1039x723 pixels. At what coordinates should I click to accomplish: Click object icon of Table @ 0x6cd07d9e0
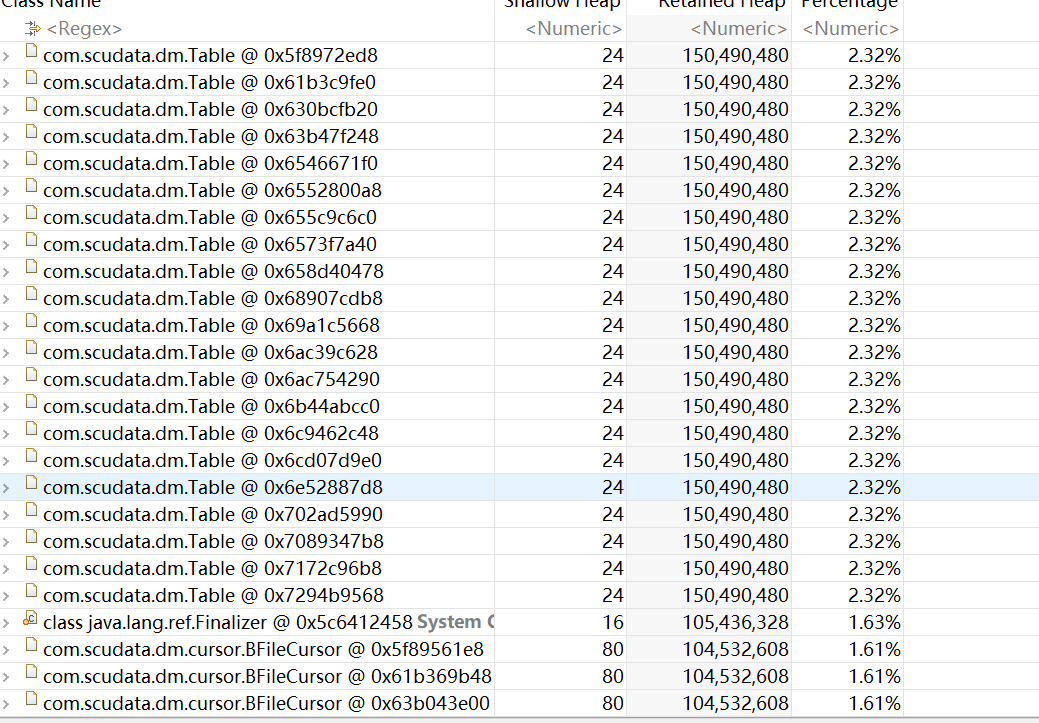point(31,457)
